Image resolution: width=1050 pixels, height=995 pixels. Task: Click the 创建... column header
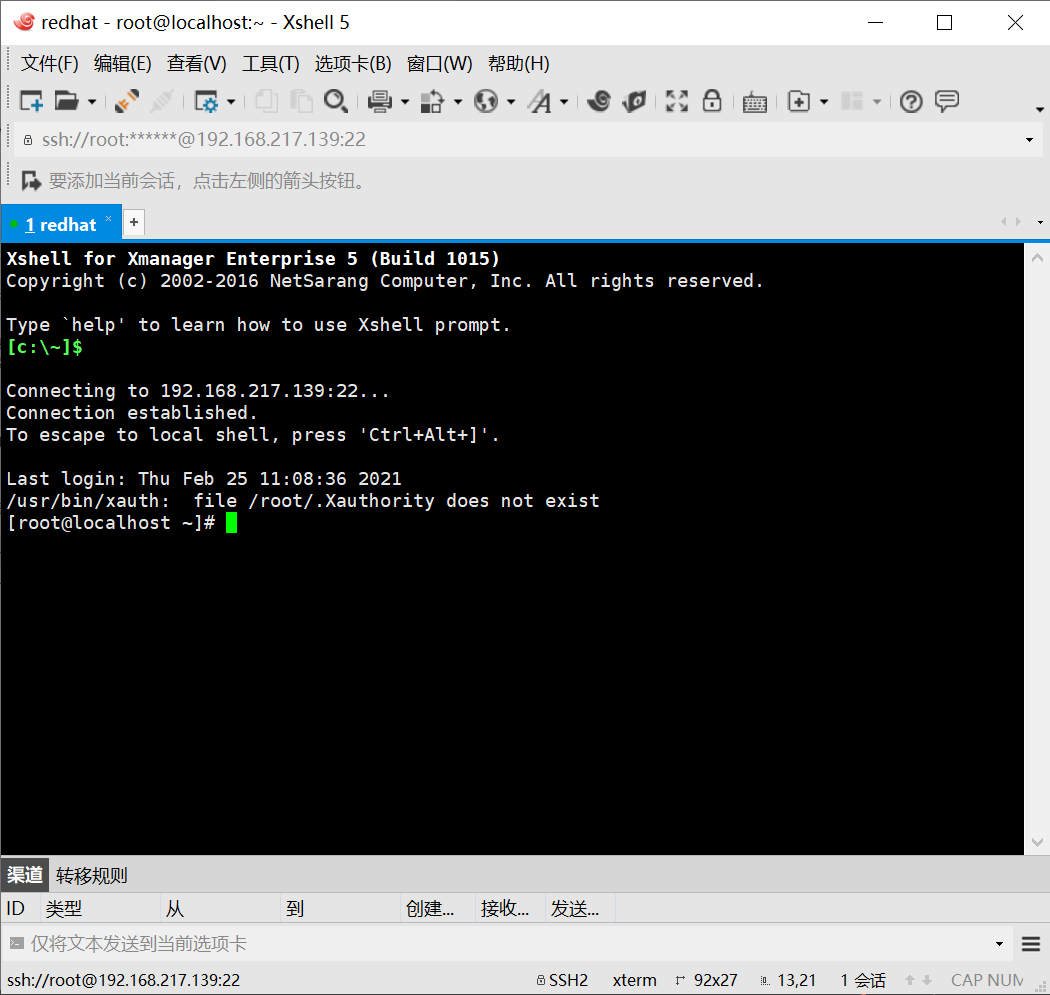438,908
